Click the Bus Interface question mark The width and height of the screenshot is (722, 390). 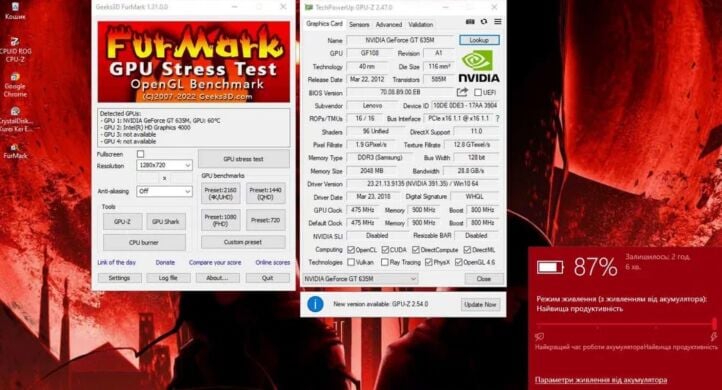497,118
